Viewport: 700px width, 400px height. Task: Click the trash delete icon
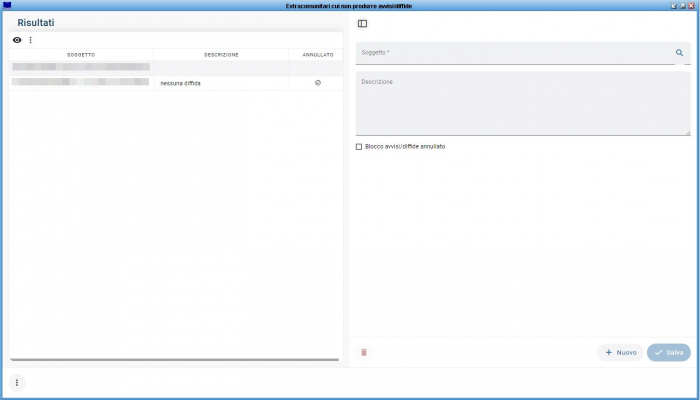pos(364,352)
